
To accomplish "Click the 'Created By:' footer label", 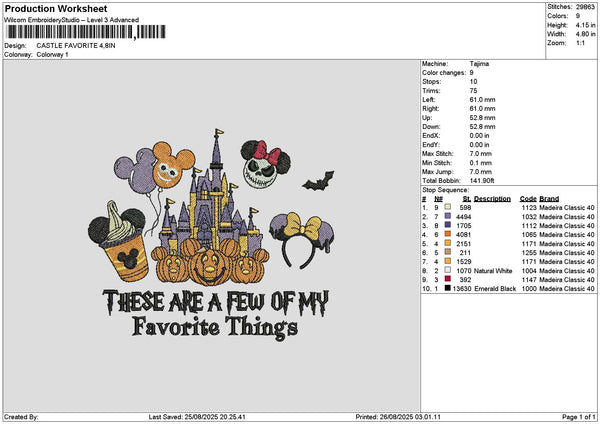I will (21, 417).
